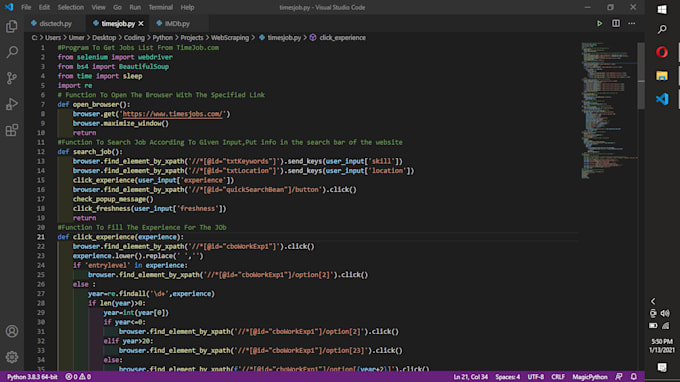The image size is (680, 382).
Task: Run Python file with play button
Action: point(599,23)
